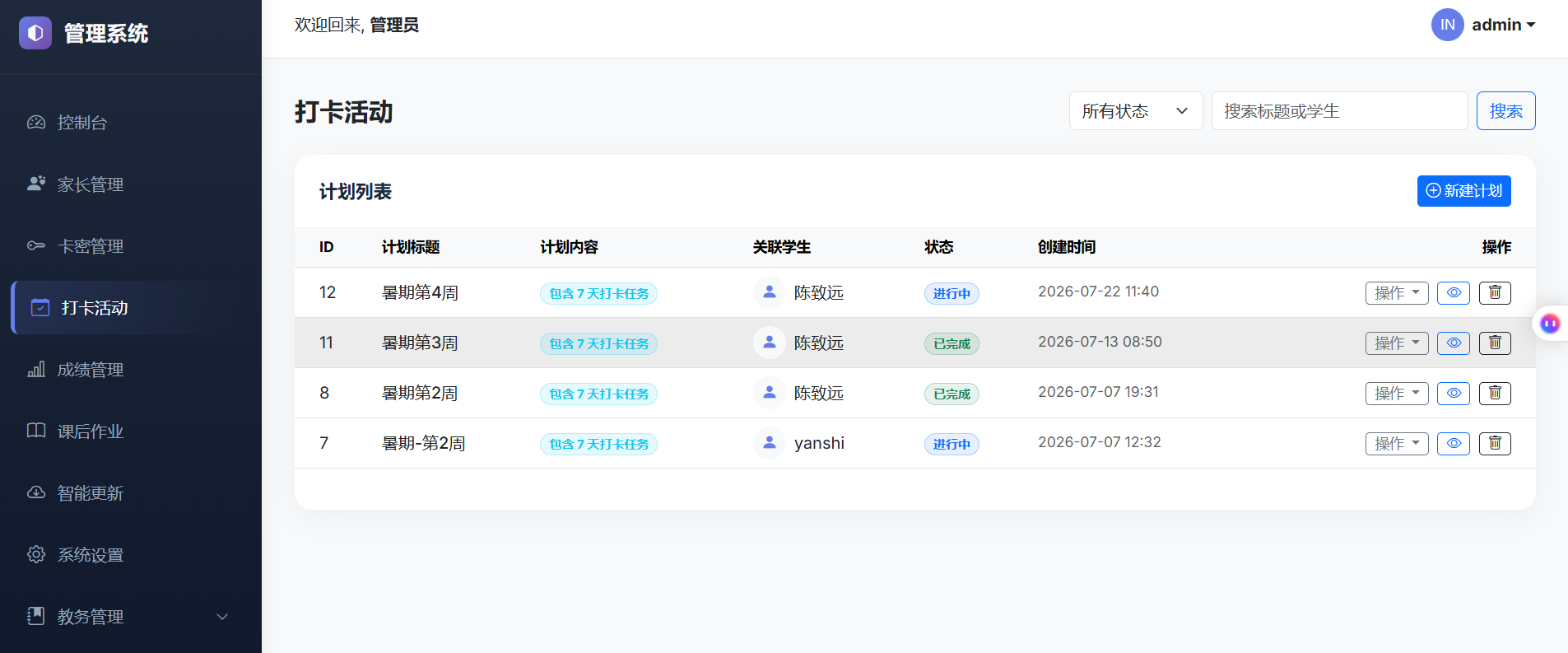Screen dimensions: 1568x653
Task: Click student name yanshi
Action: pyautogui.click(x=819, y=443)
